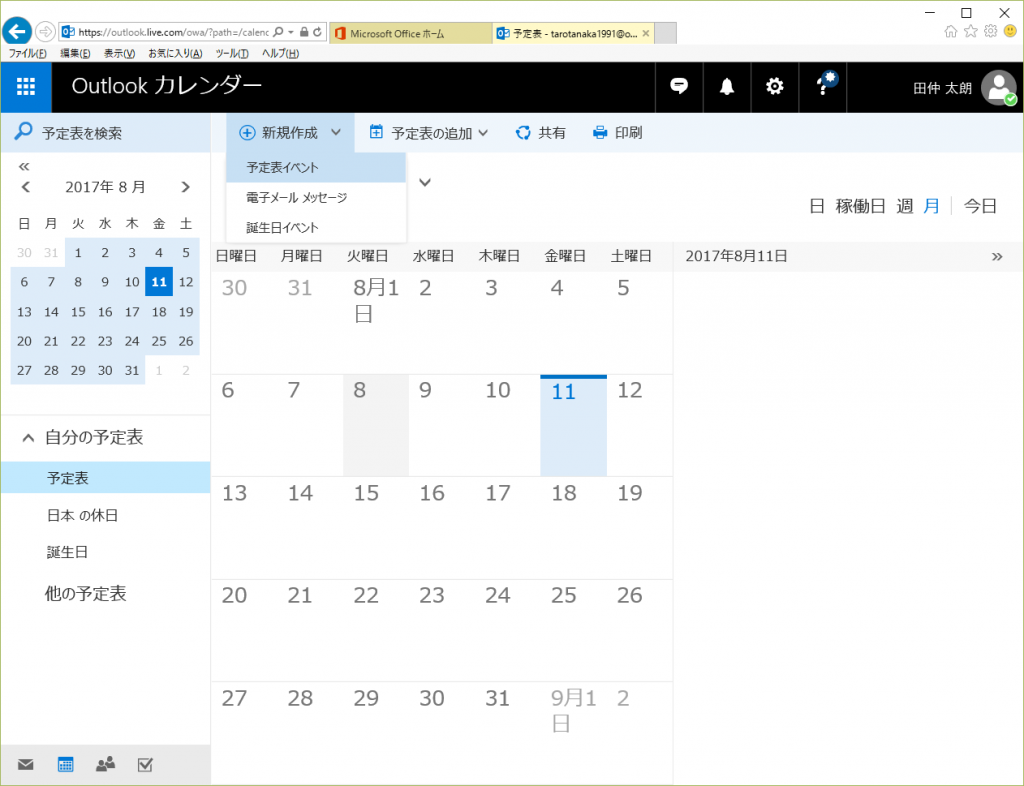
Task: Click 新規作成 button
Action: click(x=278, y=133)
